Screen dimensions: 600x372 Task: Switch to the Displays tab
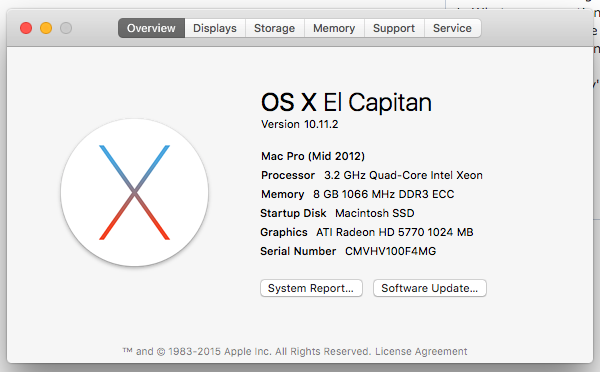(215, 28)
